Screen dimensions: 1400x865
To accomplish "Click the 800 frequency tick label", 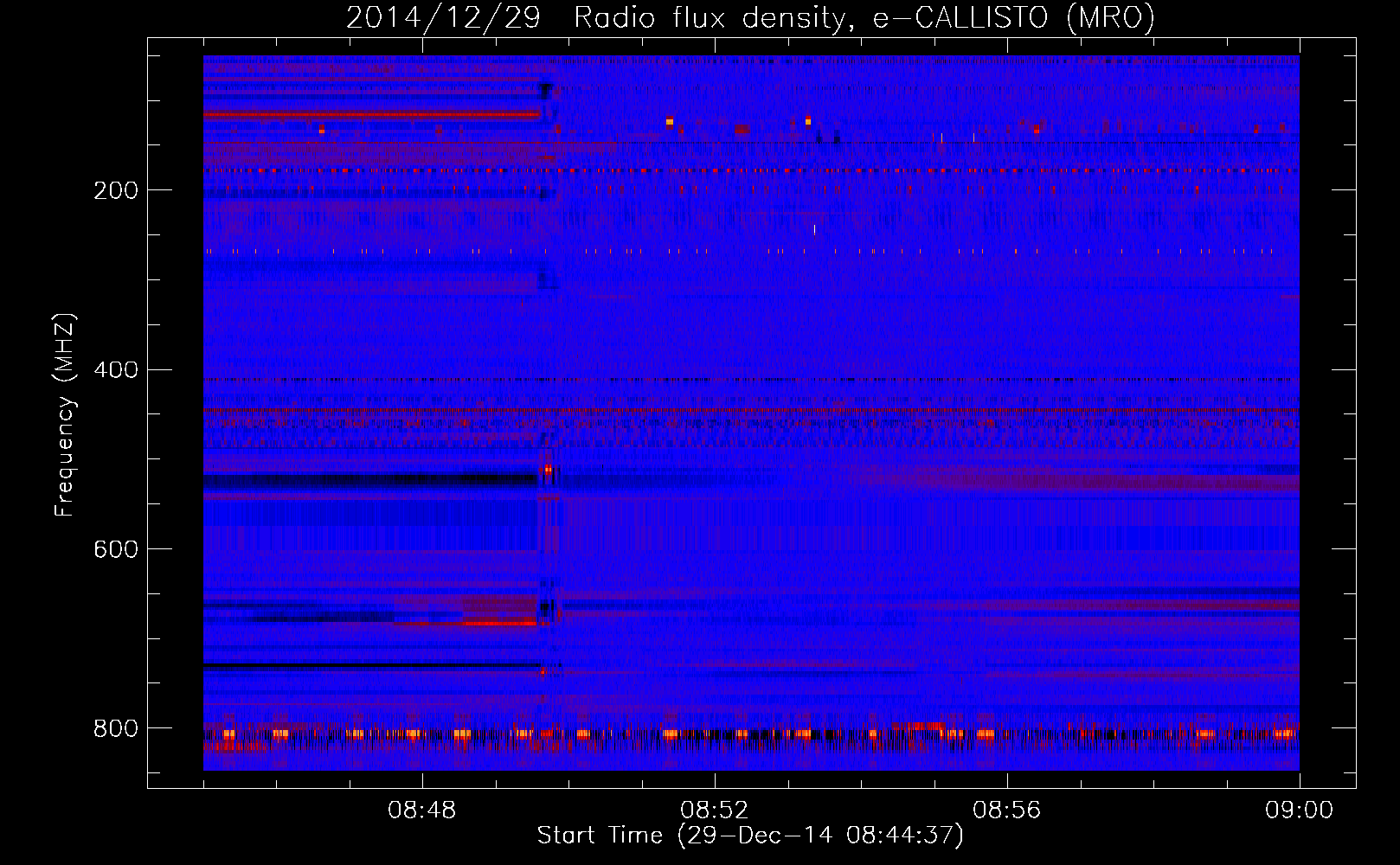I will [116, 728].
